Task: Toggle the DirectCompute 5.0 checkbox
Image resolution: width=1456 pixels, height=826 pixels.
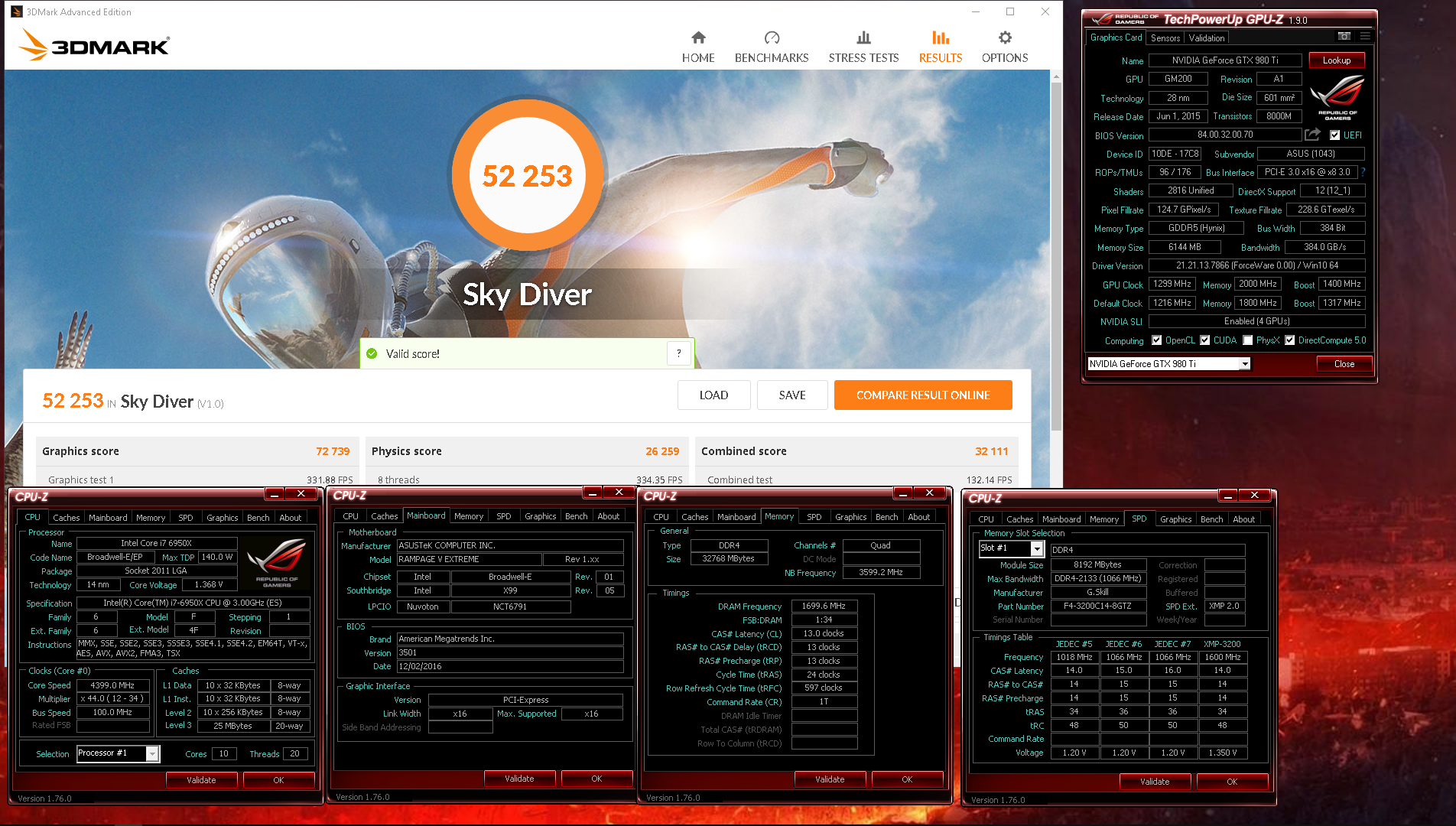Action: (1289, 340)
